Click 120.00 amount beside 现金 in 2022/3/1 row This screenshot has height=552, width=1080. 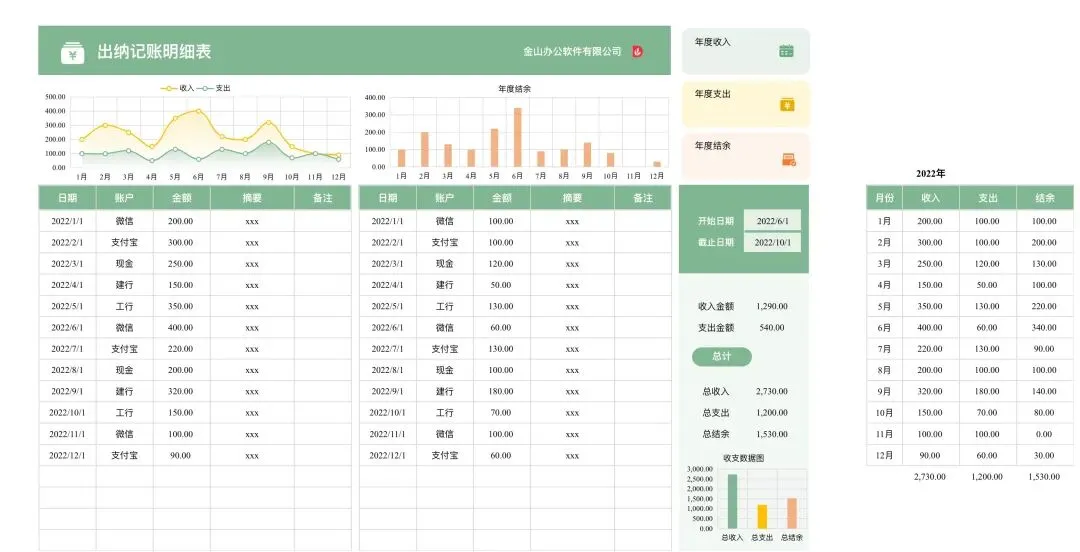point(501,264)
